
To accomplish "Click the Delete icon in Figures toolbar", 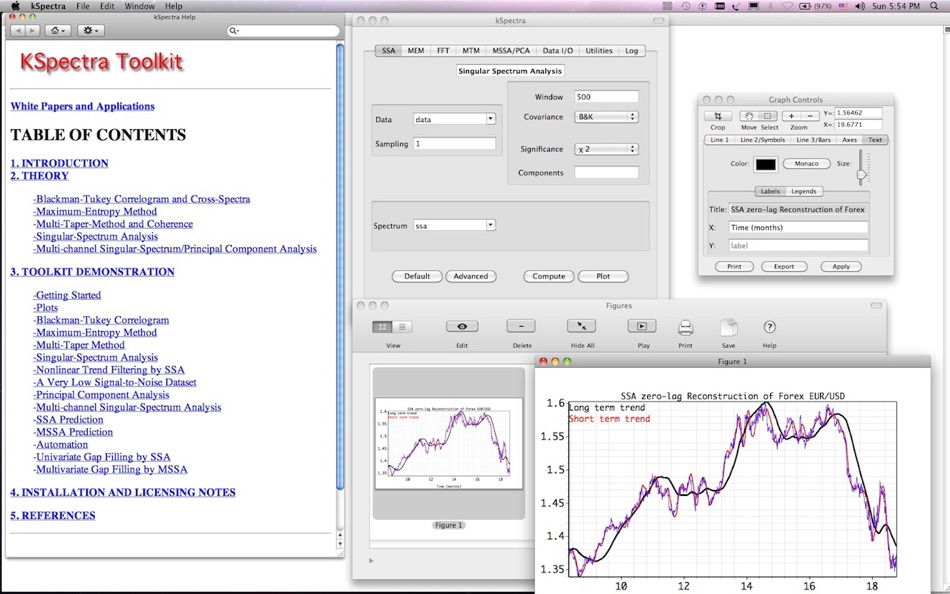I will 521,326.
